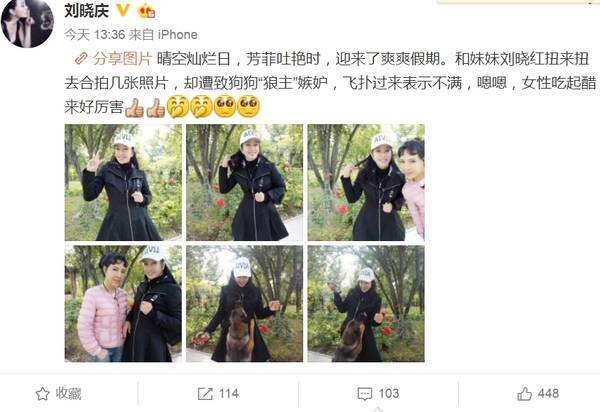This screenshot has height=412, width=600.
Task: Open the 分享图片 link
Action: click(122, 59)
